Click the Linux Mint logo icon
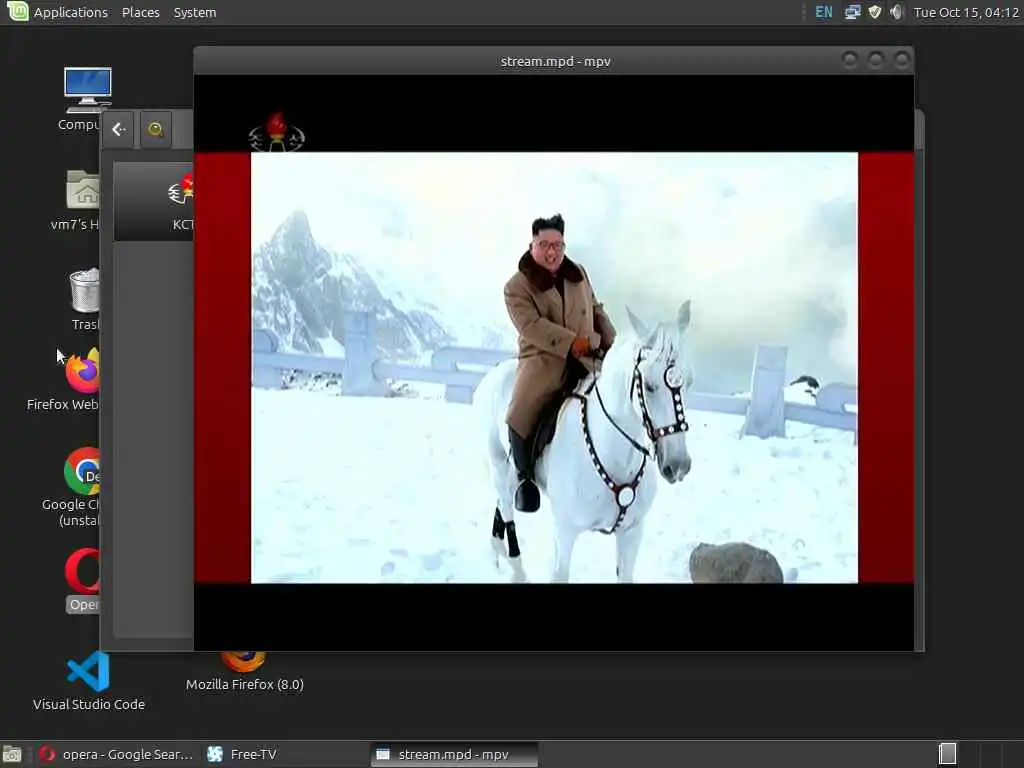The height and width of the screenshot is (768, 1024). [18, 11]
